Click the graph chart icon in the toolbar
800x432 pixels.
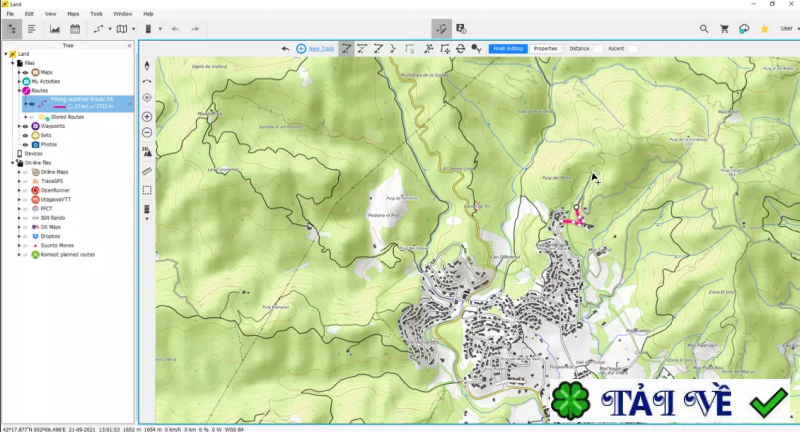[54, 29]
